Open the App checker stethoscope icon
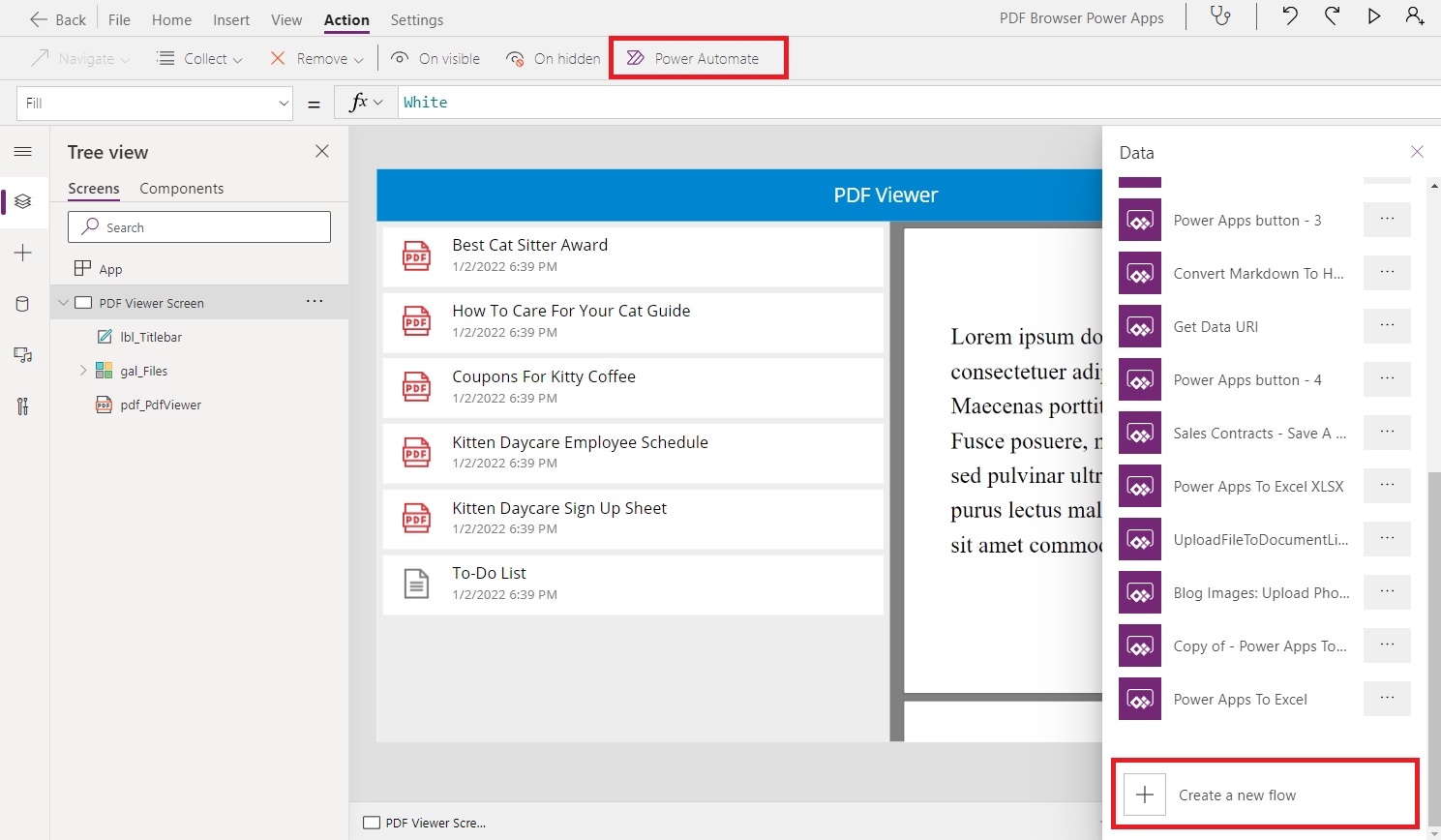 pos(1220,16)
